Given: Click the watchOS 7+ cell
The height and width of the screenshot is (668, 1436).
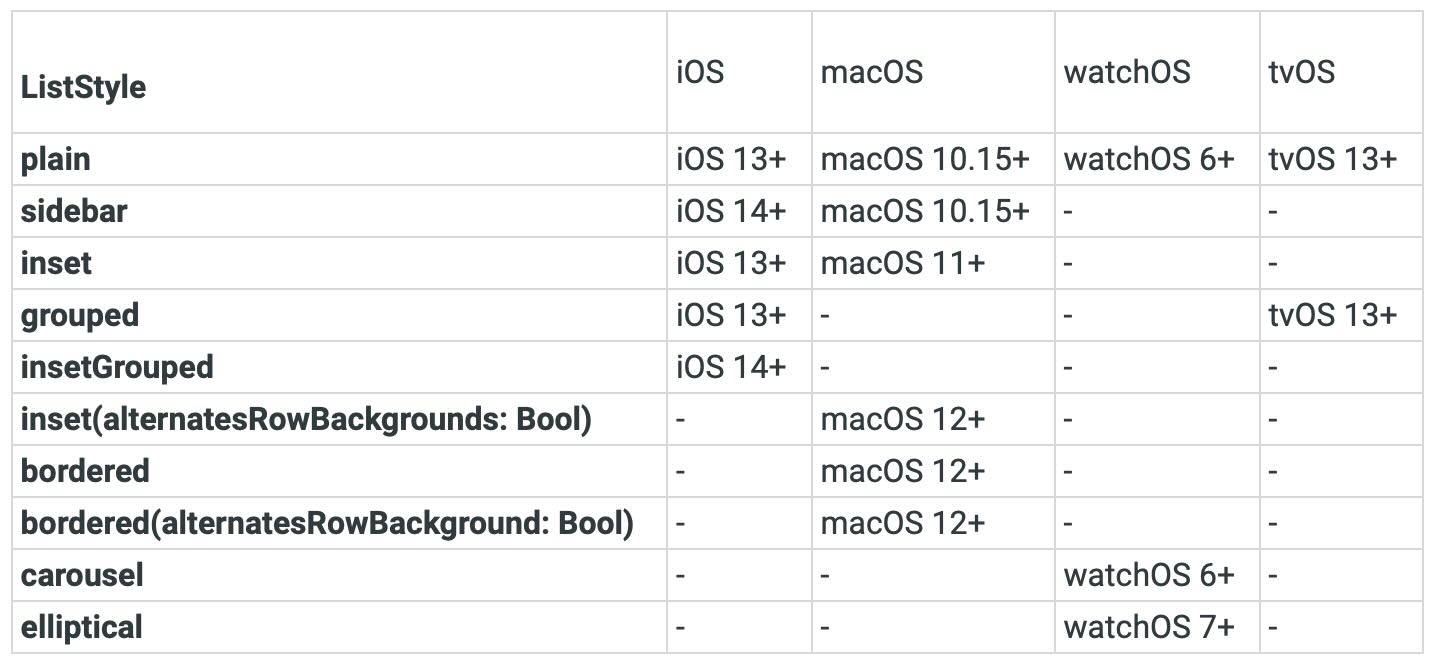Looking at the screenshot, I should [1149, 627].
